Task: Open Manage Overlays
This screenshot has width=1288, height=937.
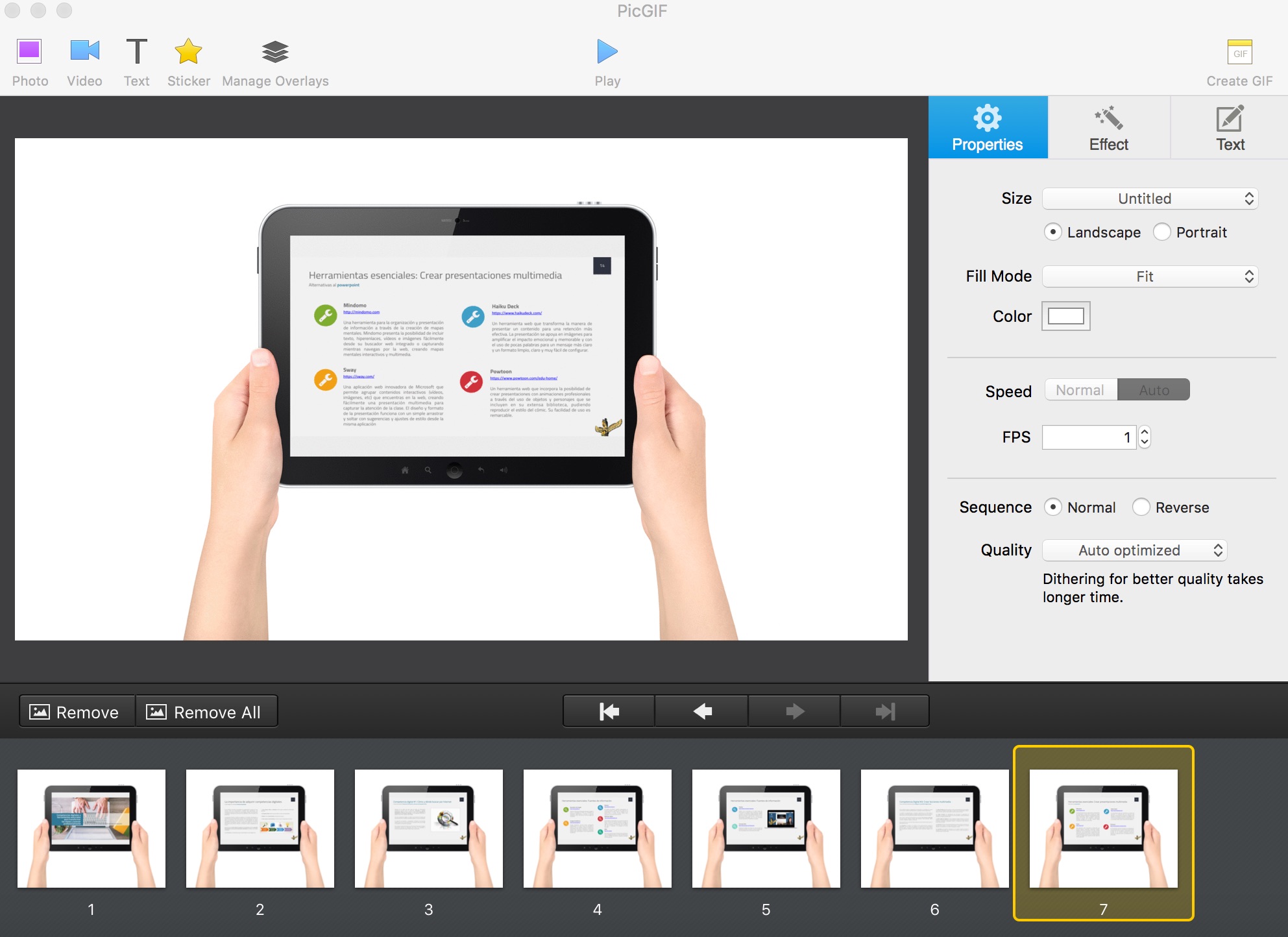Action: (275, 52)
